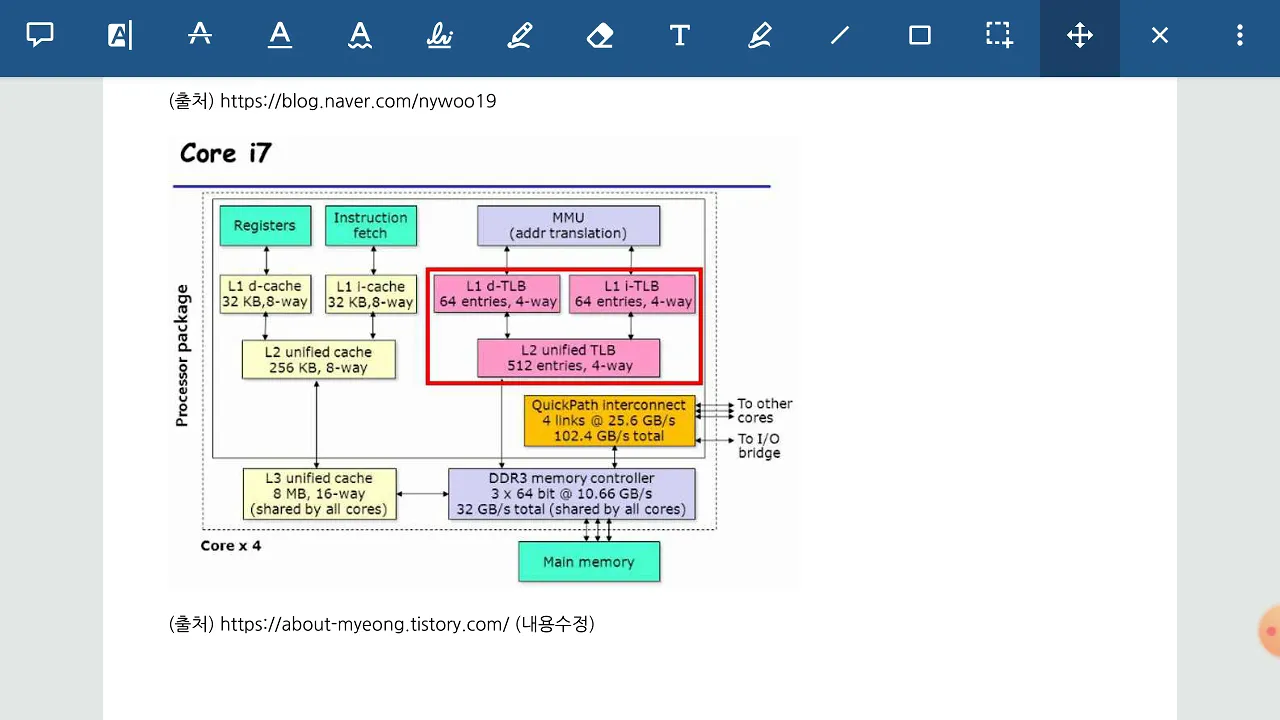1280x720 pixels.
Task: Click the 'L2 unified TLB' box
Action: click(568, 358)
